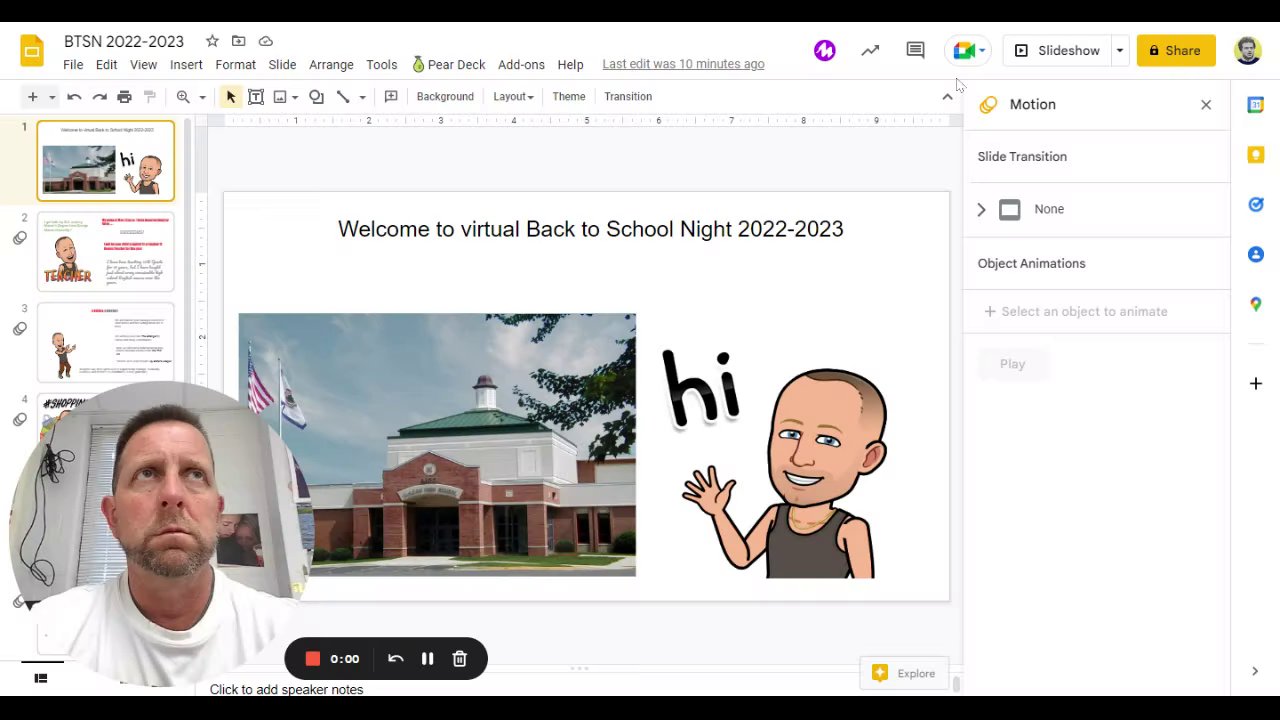
Task: Open zoom level dropdown arrow
Action: point(202,97)
